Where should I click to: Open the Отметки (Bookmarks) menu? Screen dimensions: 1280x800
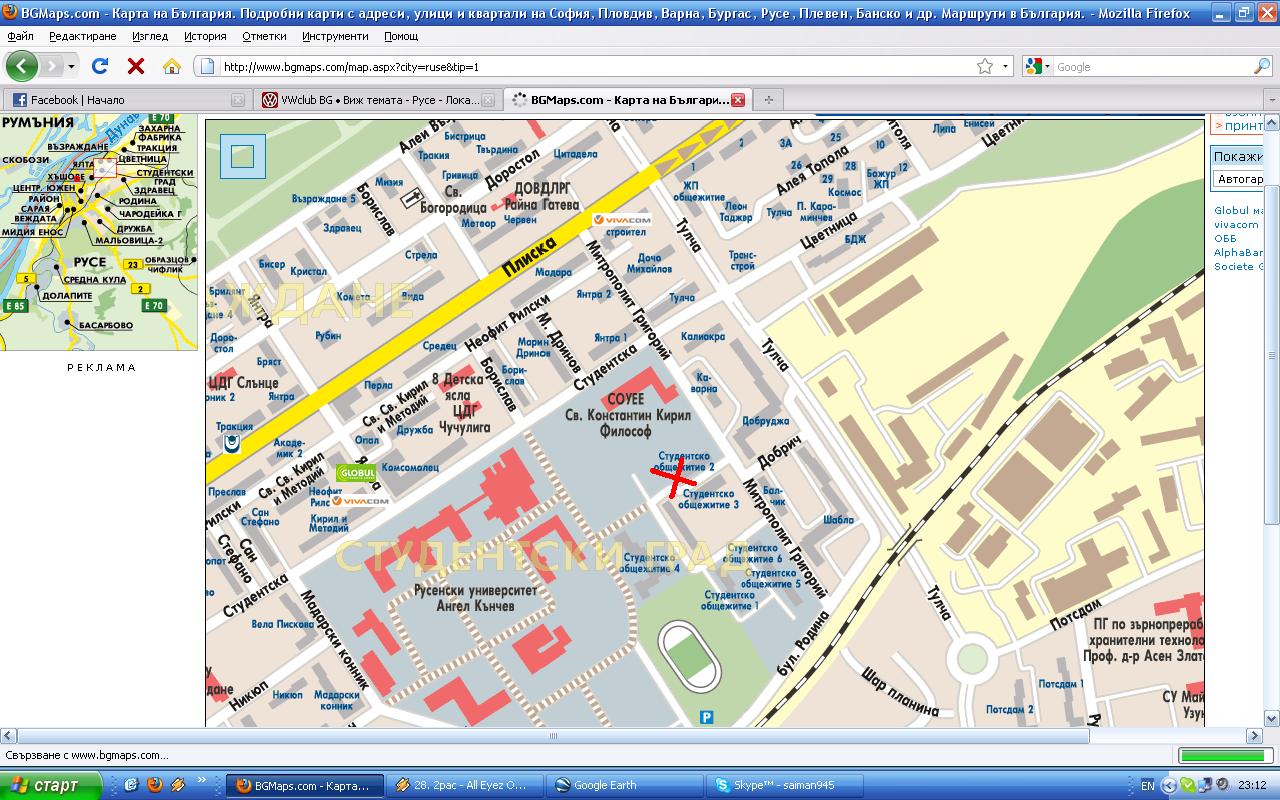coord(264,36)
